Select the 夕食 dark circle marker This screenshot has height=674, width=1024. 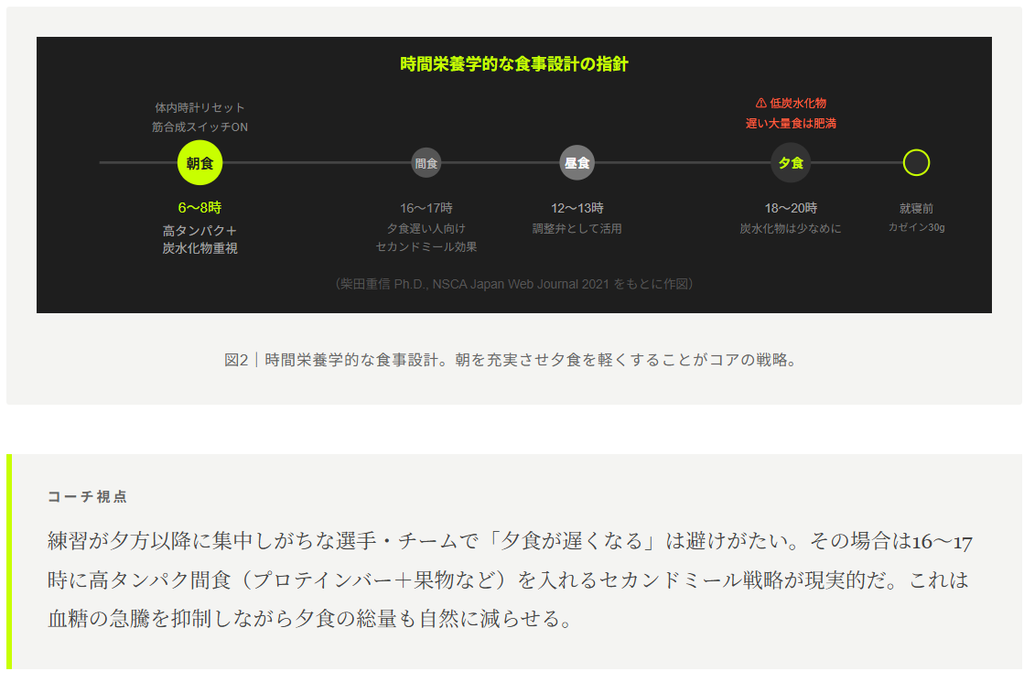[790, 163]
